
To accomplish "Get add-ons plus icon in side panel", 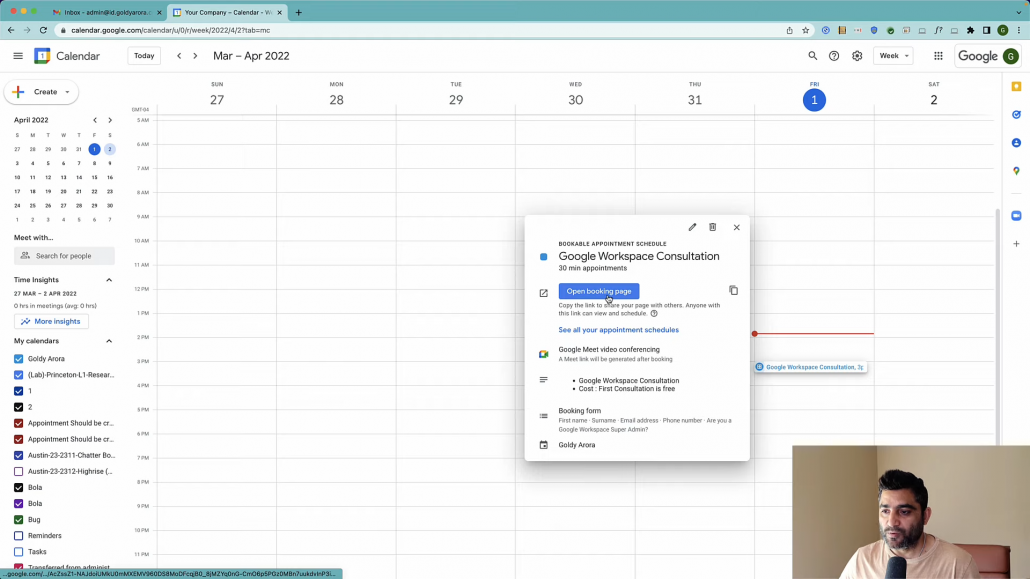I will tap(1016, 244).
